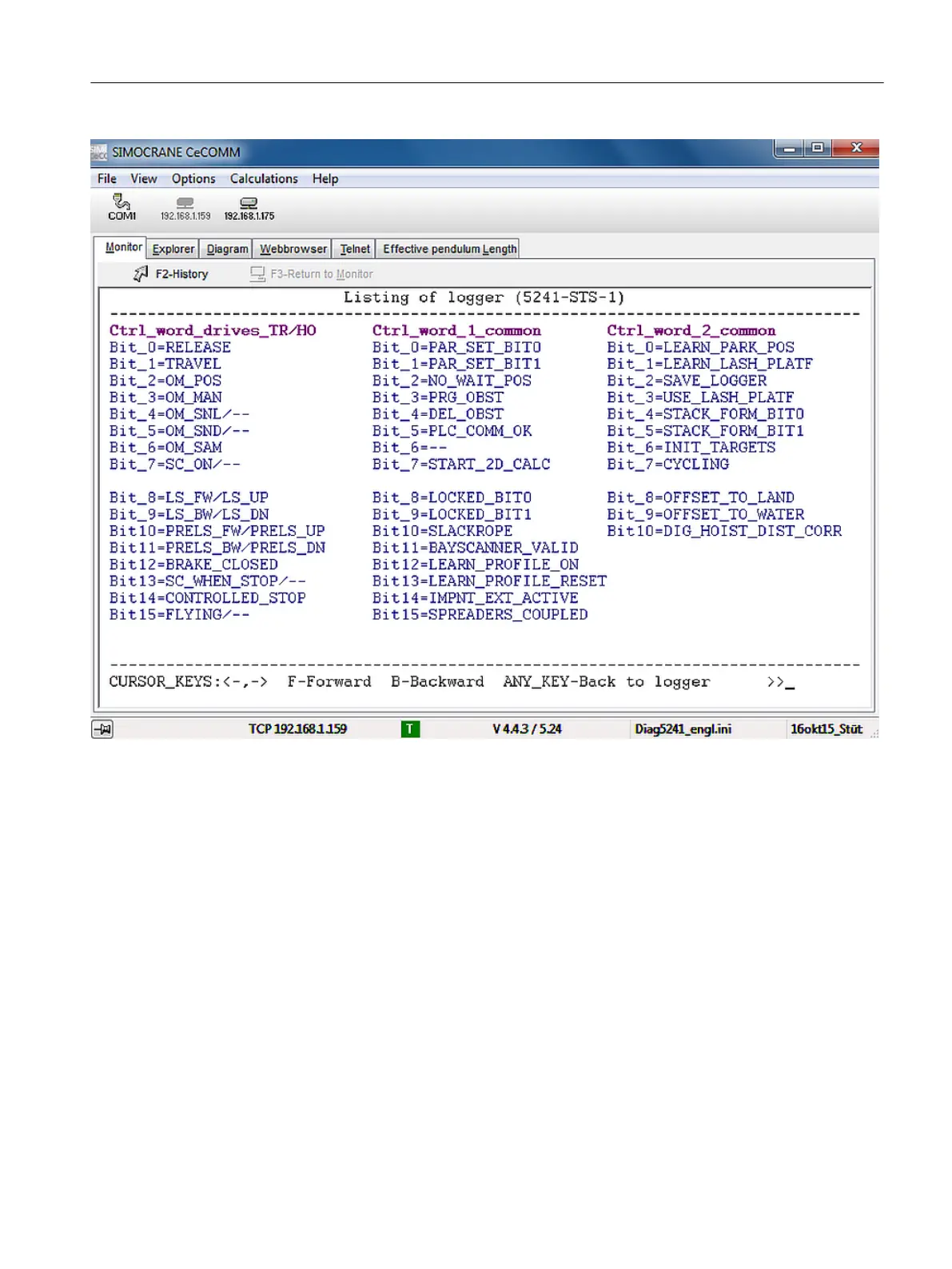This screenshot has height=1269, width=952.
Task: Click the Bit_6=INIT_TARGETS line
Action: [691, 448]
